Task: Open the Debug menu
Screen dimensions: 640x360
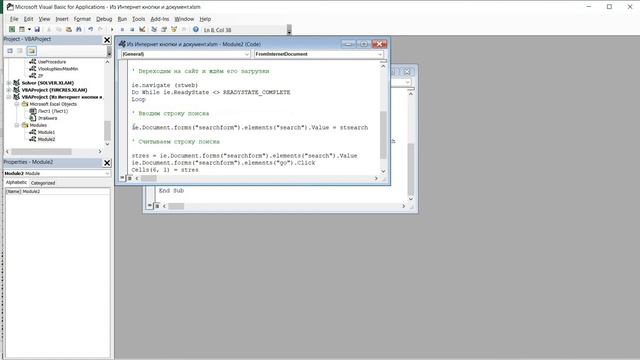Action: click(104, 19)
